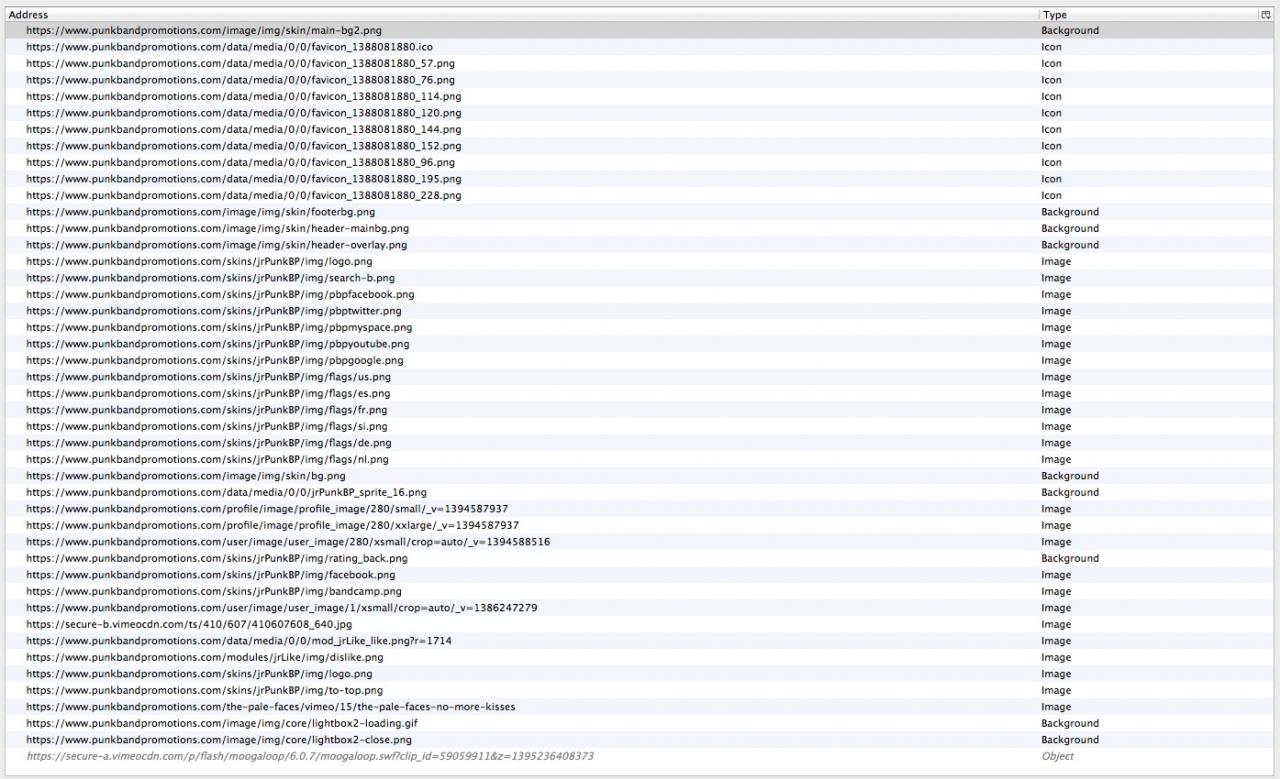Select the rating_back.png address row

click(640, 559)
